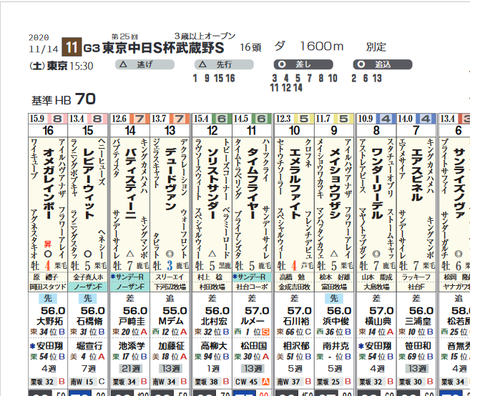Image resolution: width=480 pixels, height=396 pixels.
Task: Select horse レピアーウィット
Action: [88, 184]
